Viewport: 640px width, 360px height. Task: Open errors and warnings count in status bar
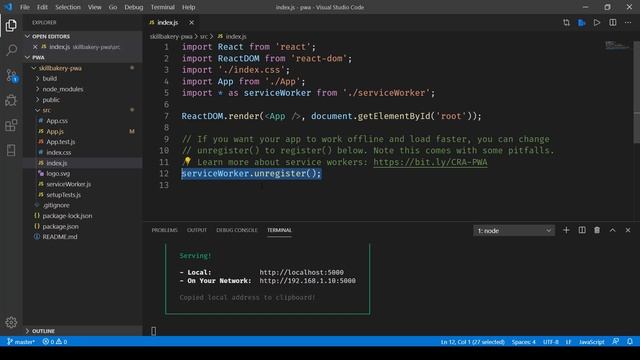click(x=55, y=342)
